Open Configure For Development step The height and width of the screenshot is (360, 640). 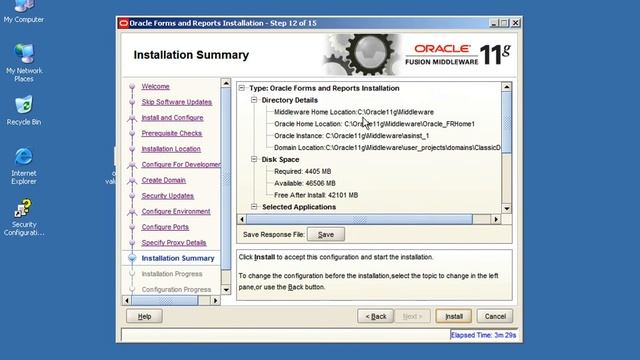pyautogui.click(x=181, y=164)
